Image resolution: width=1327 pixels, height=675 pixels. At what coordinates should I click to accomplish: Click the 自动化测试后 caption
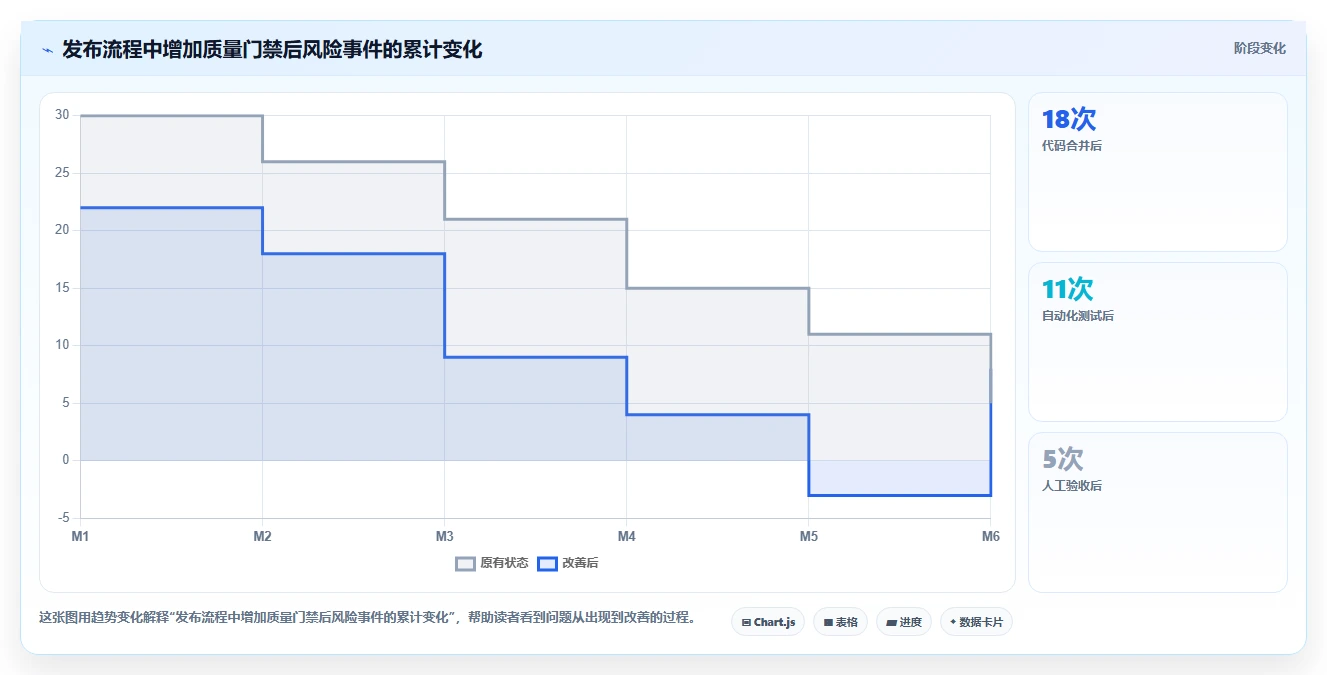point(1078,316)
